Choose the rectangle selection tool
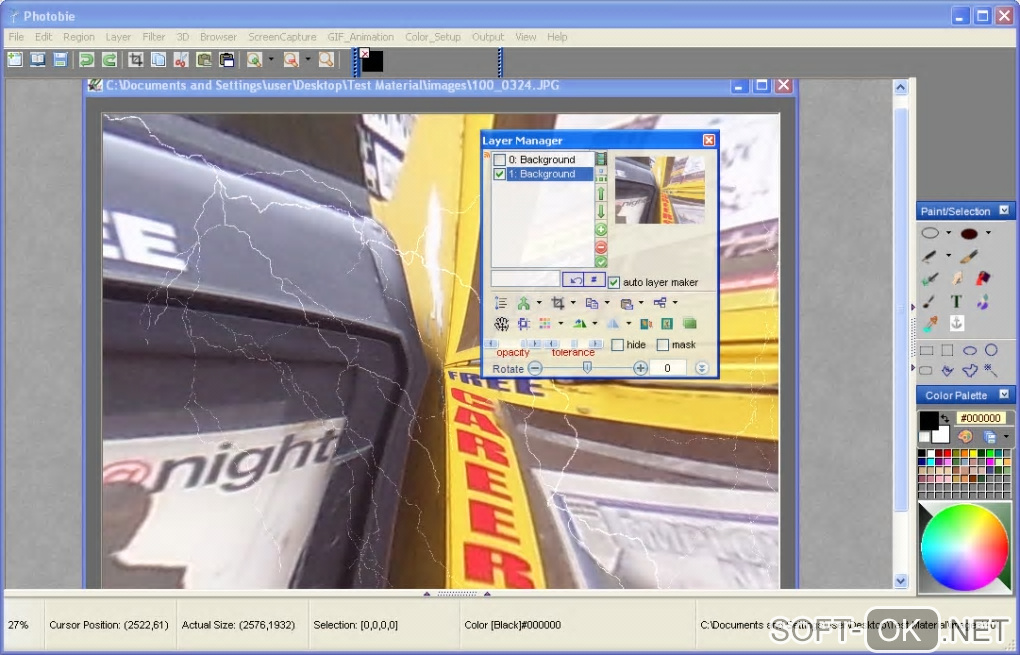Screen dimensions: 1020x655 pos(926,351)
